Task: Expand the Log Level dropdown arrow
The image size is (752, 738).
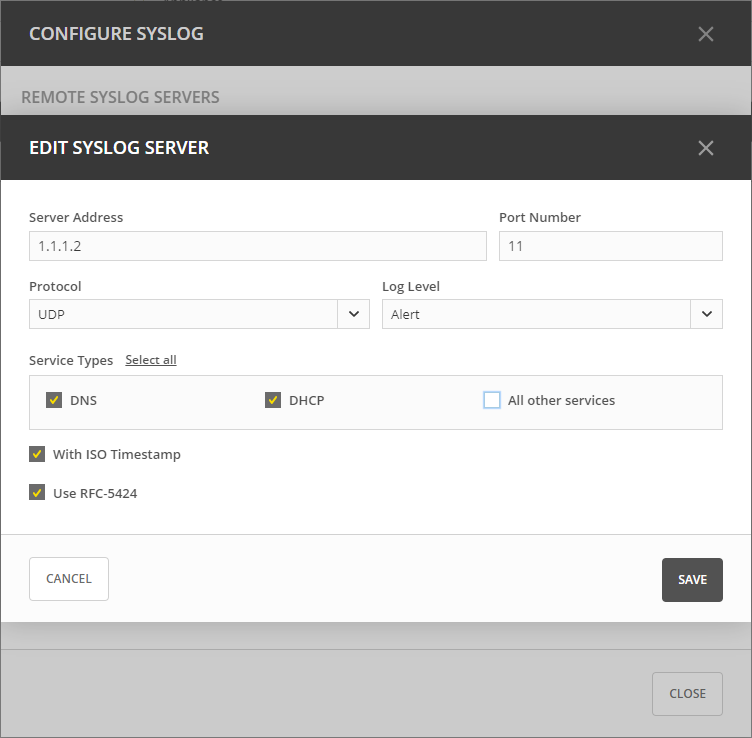Action: [706, 314]
